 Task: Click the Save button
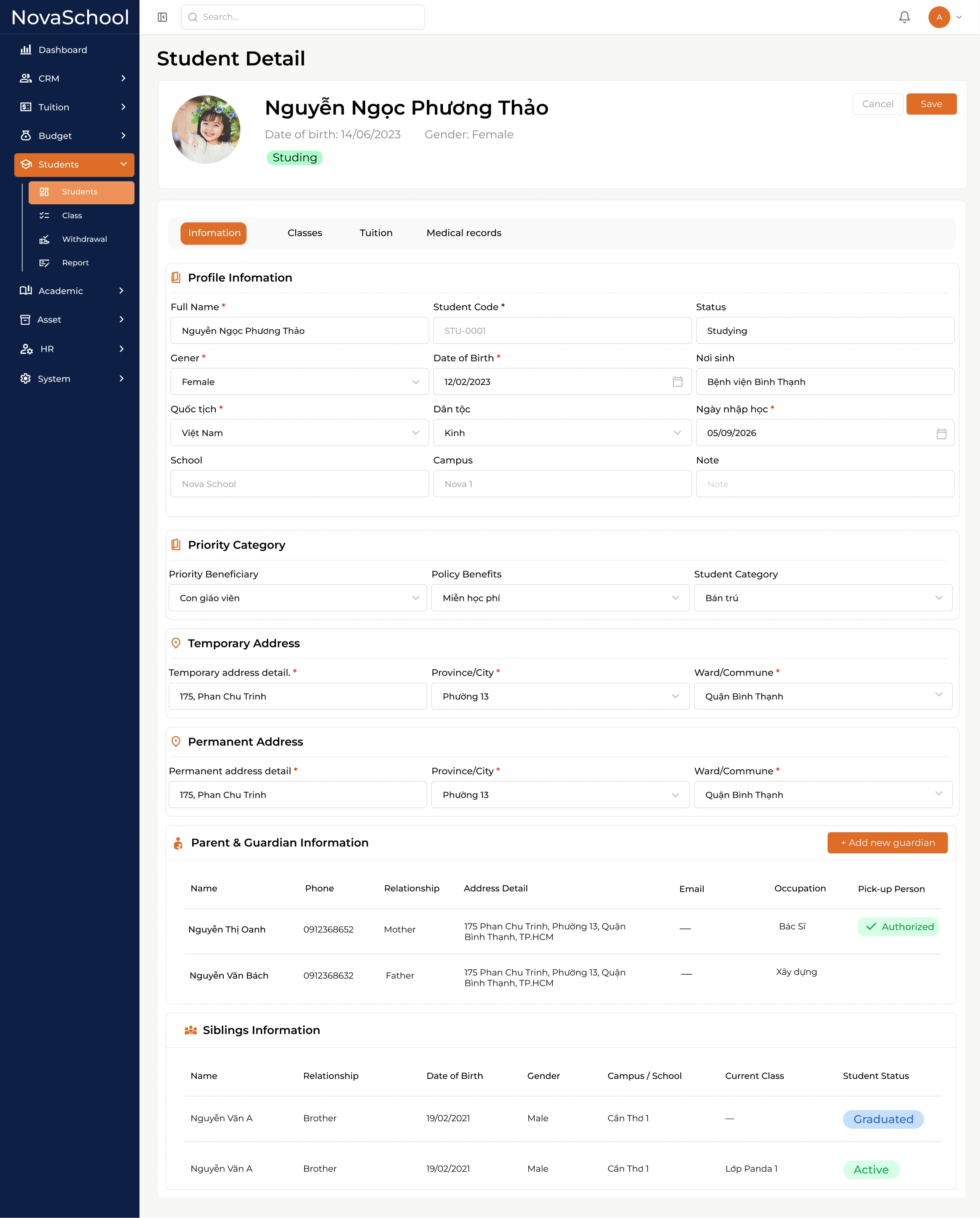(x=931, y=104)
